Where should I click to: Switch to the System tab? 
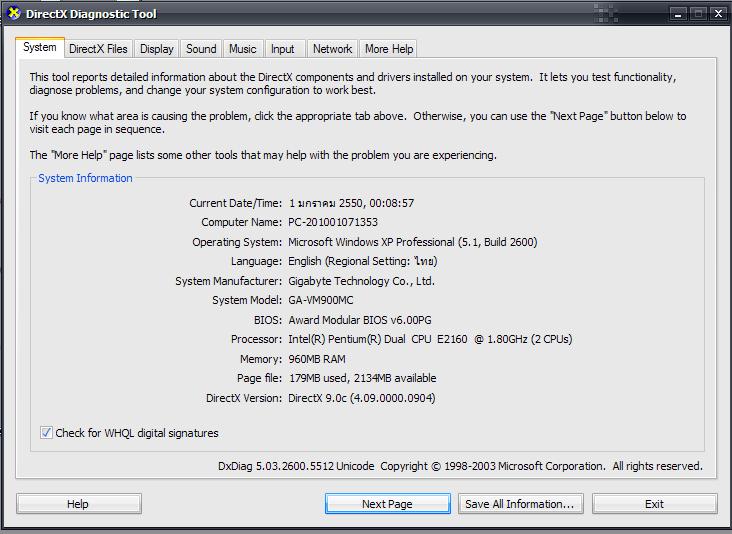(x=40, y=48)
